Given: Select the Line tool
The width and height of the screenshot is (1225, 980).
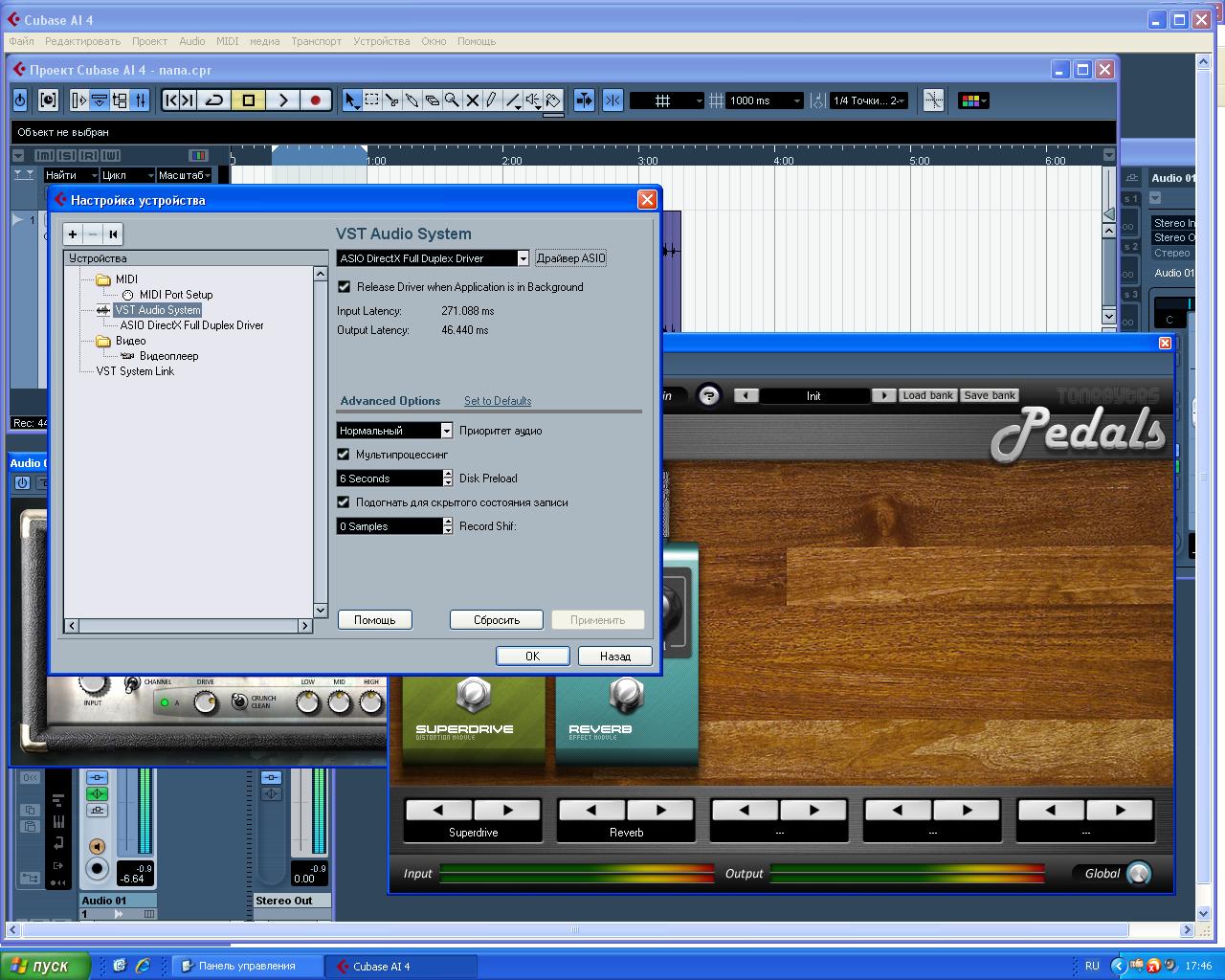Looking at the screenshot, I should coord(513,100).
